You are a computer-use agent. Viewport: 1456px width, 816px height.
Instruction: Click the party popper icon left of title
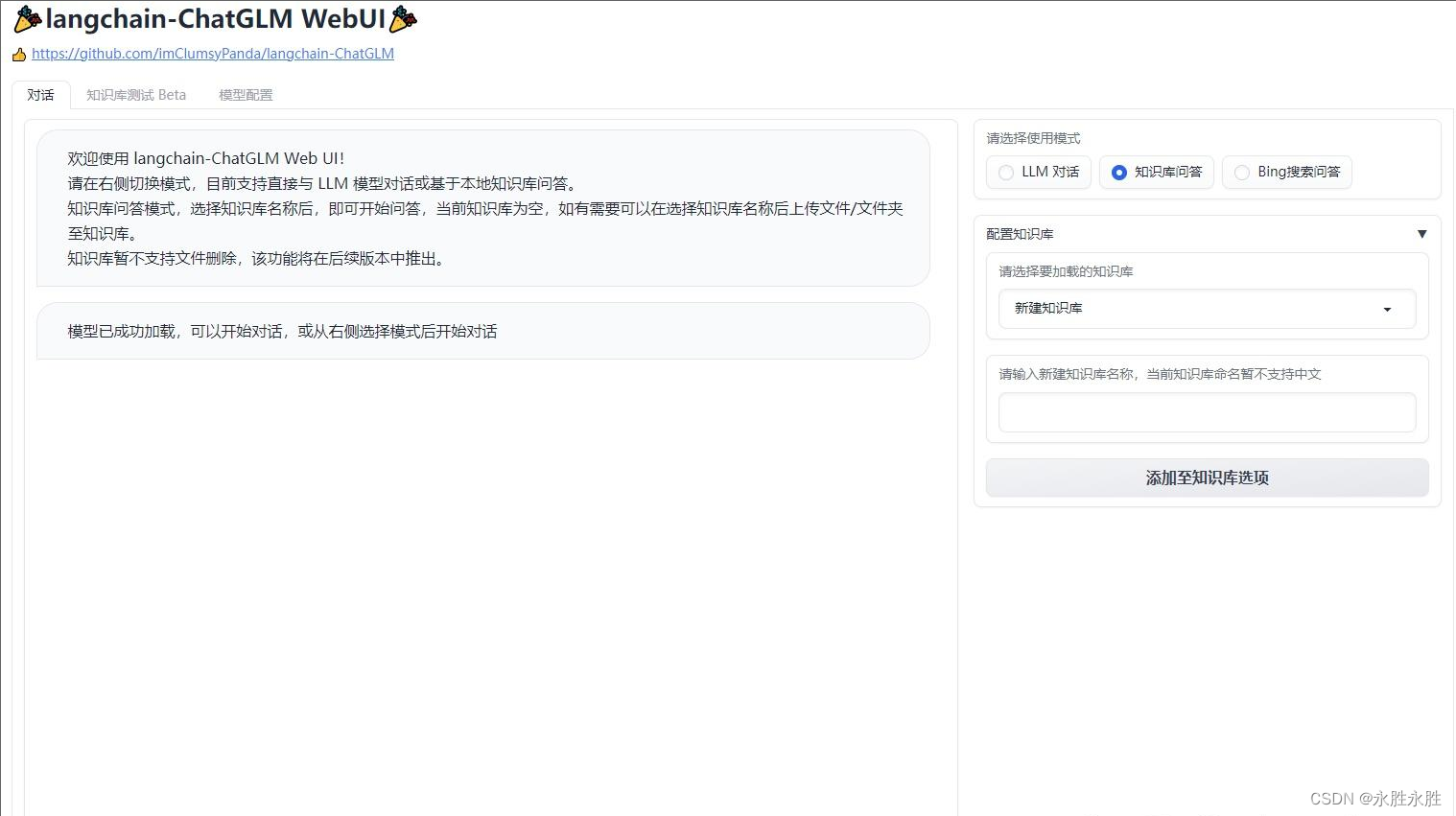(x=28, y=19)
